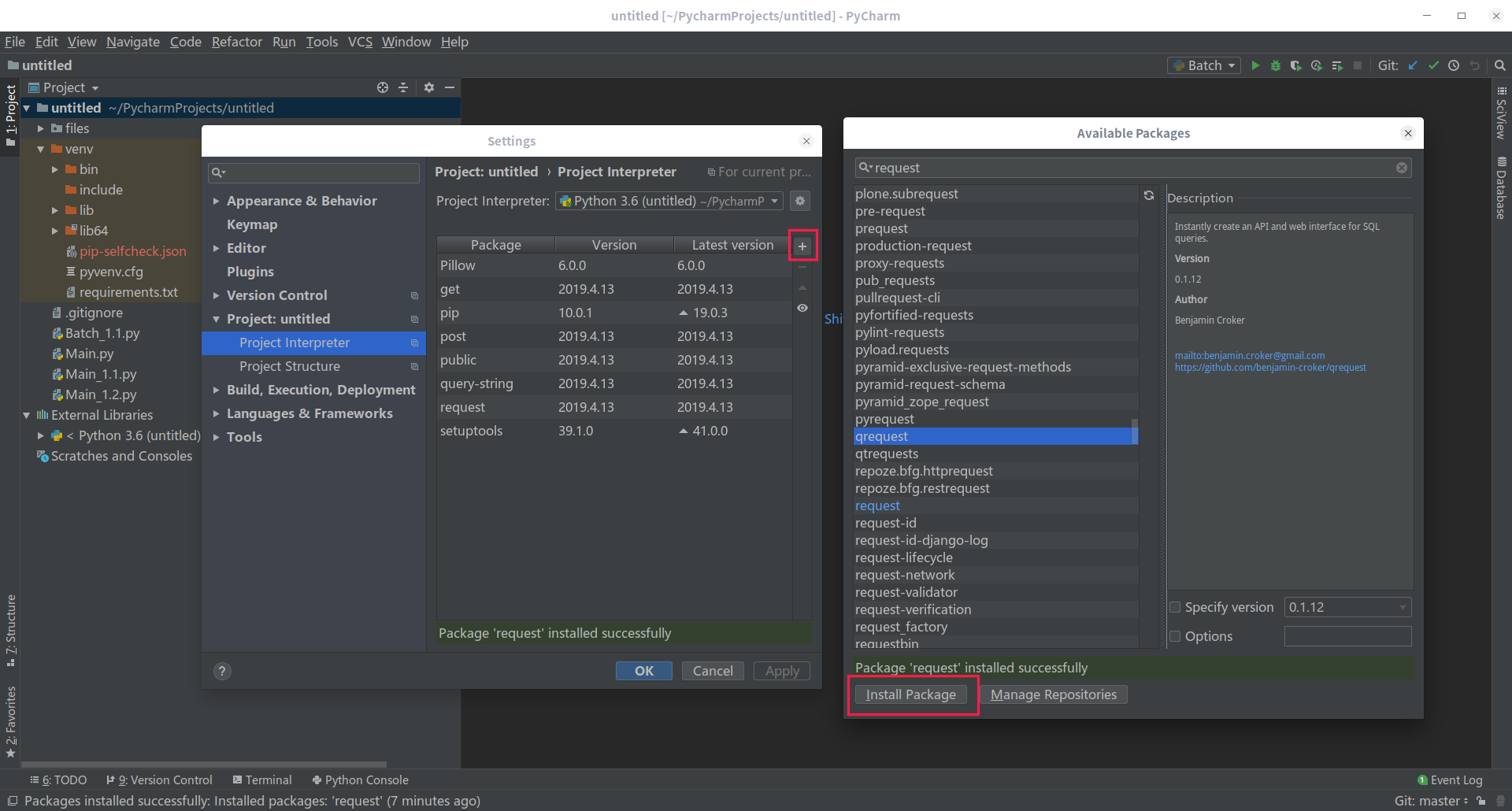Click Manage Repositories button
Viewport: 1512px width, 811px height.
pyautogui.click(x=1054, y=694)
